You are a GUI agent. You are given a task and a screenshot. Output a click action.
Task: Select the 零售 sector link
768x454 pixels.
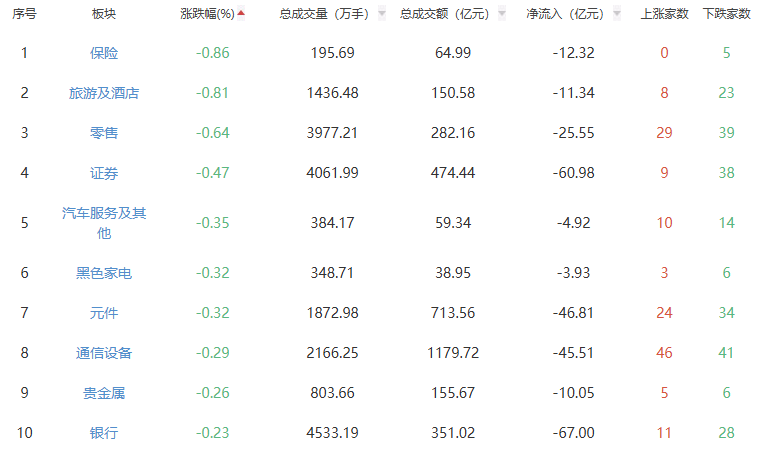pyautogui.click(x=103, y=133)
